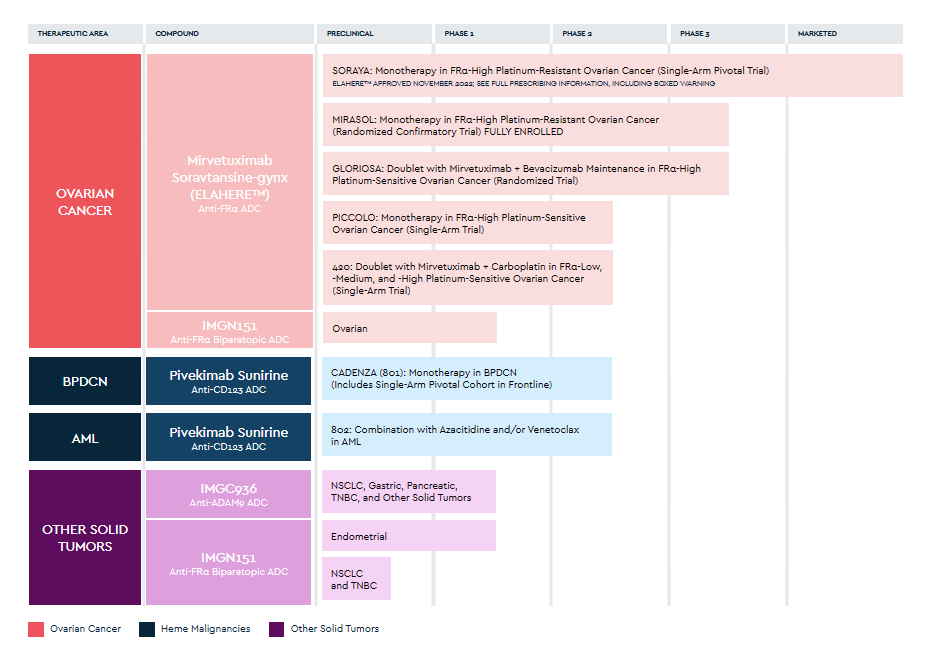Click the ELAHERE approved November 2022 note
Viewport: 938px width, 649px height.
[x=523, y=84]
